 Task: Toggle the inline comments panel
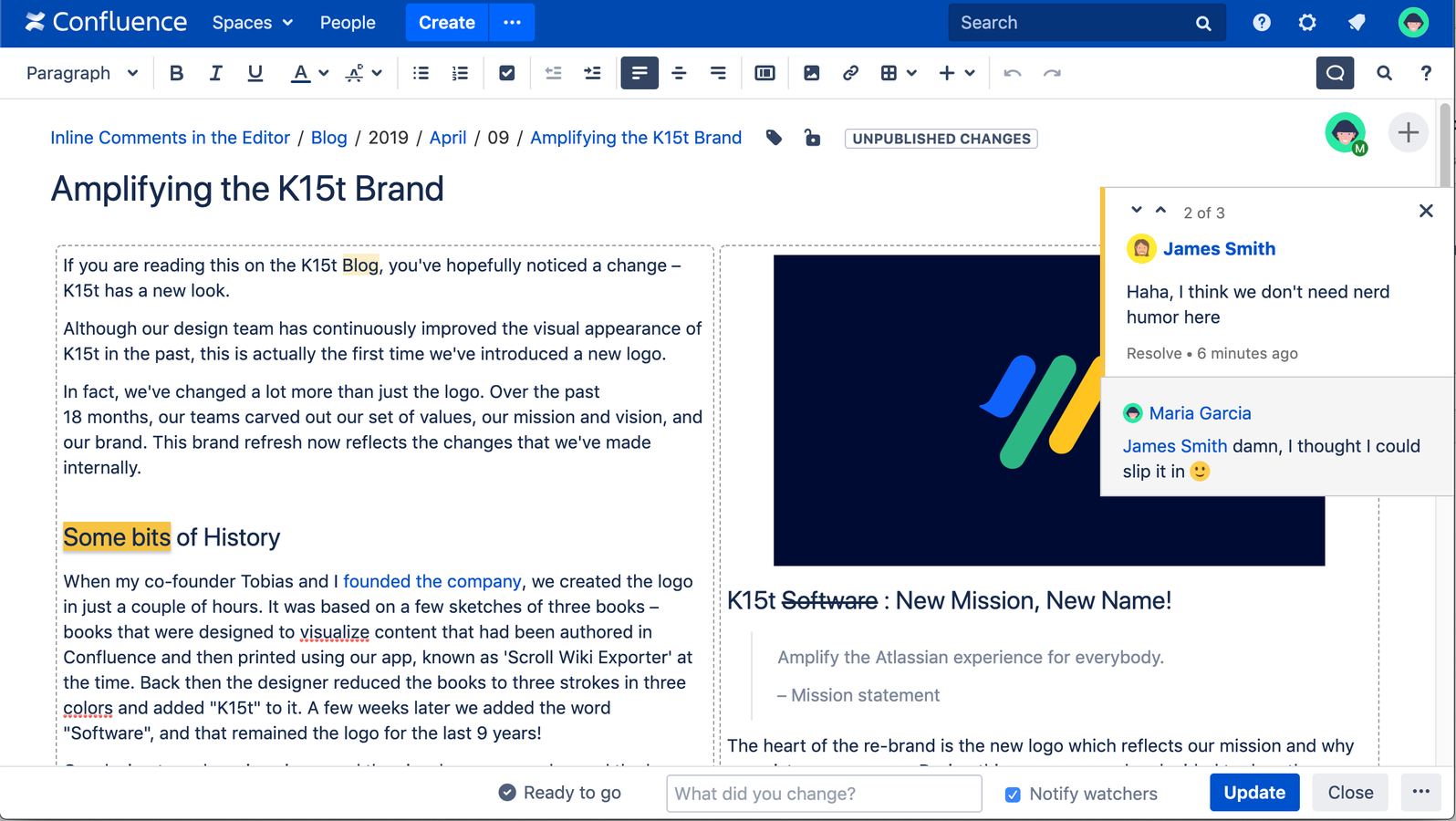click(x=1335, y=73)
